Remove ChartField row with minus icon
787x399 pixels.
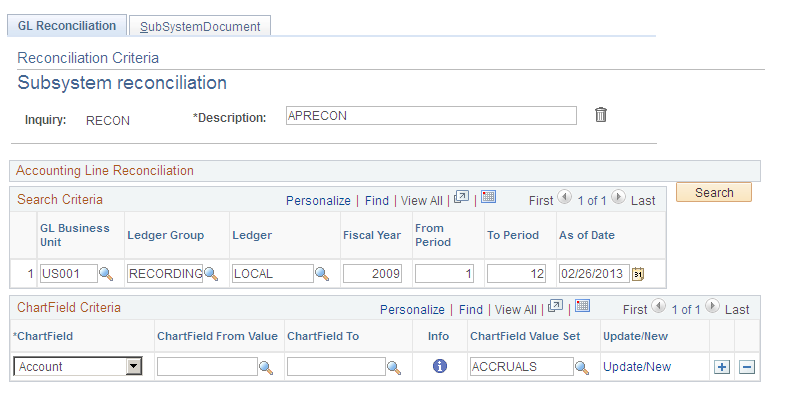[747, 367]
